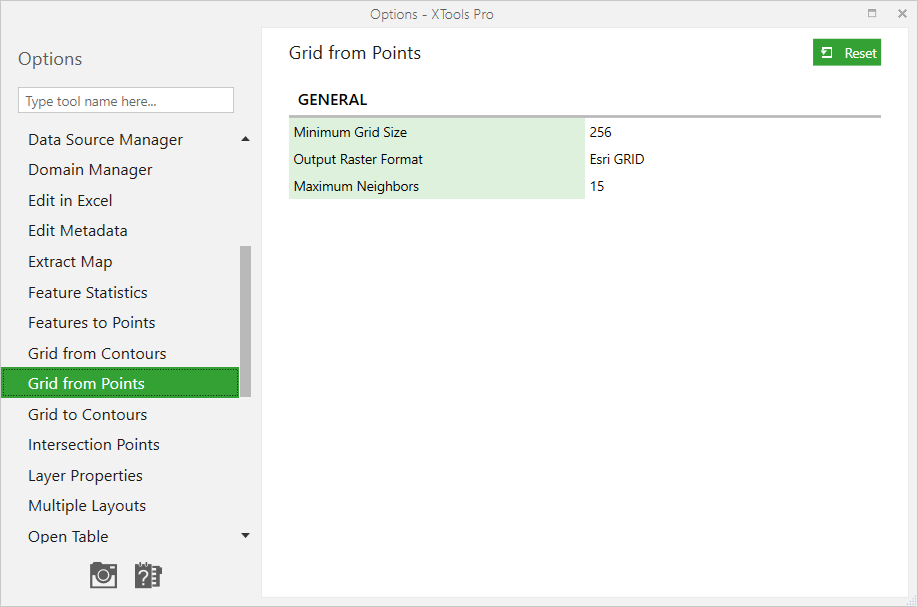Screen dimensions: 918x607
Task: Click the Output Raster Format label
Action: point(358,159)
